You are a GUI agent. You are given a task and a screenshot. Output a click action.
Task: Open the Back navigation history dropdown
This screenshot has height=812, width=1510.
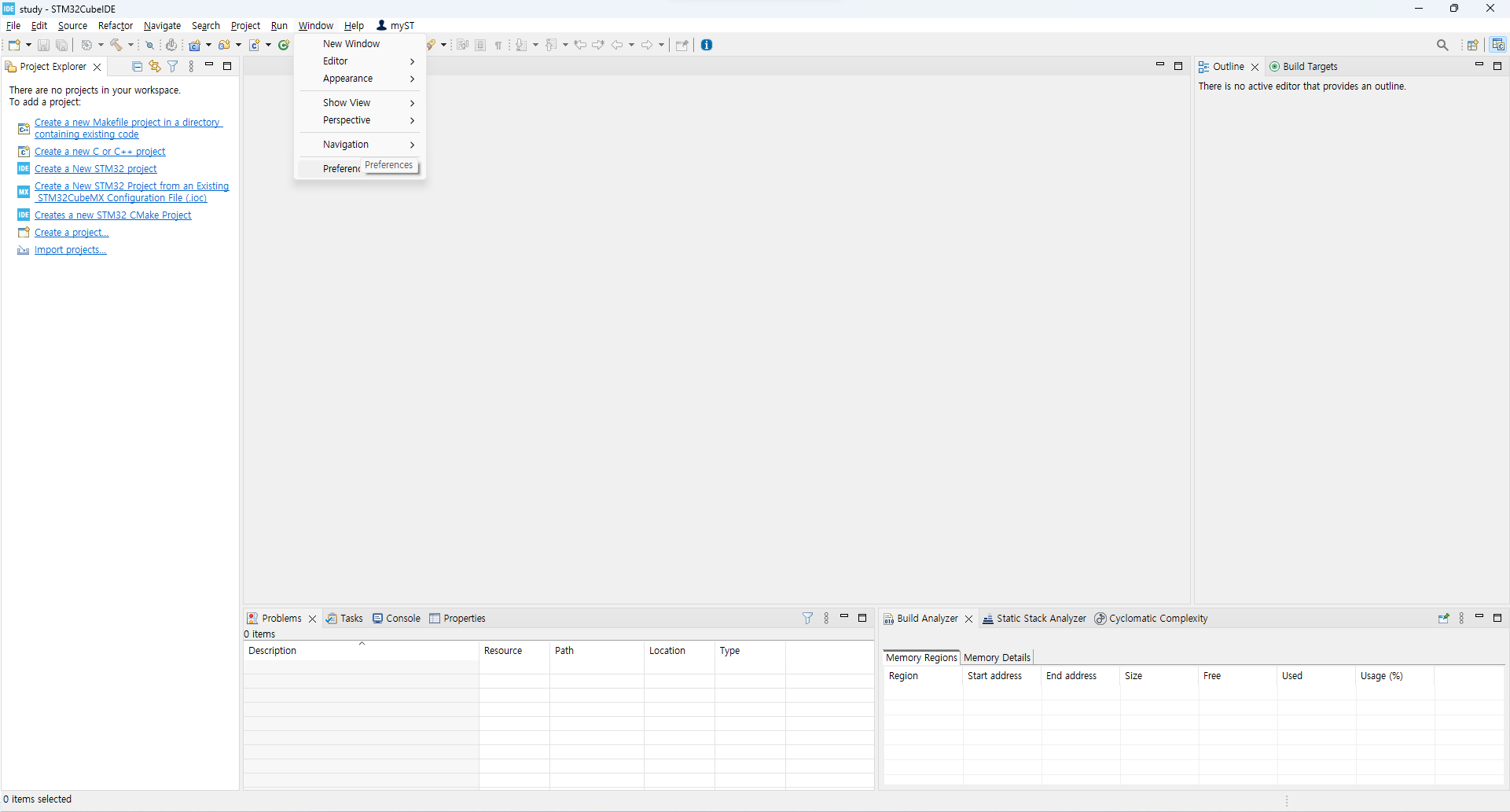point(631,45)
